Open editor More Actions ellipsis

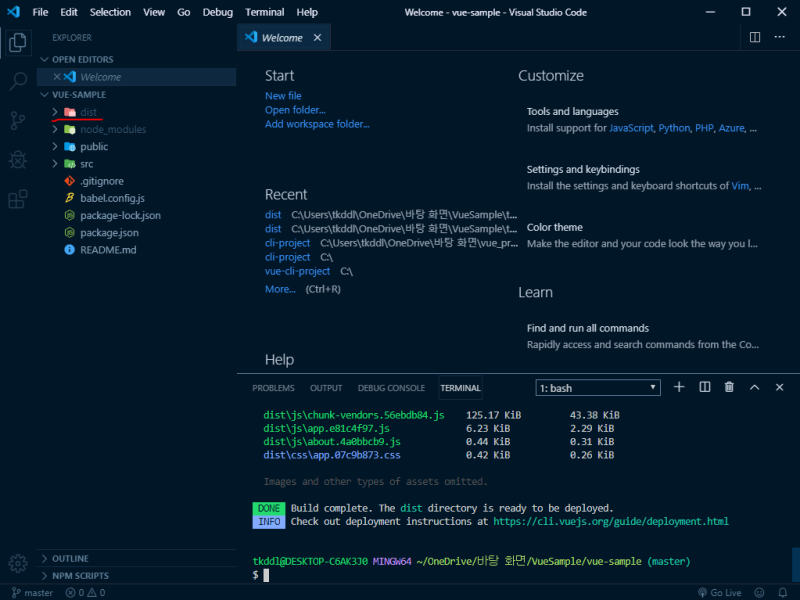click(x=780, y=37)
